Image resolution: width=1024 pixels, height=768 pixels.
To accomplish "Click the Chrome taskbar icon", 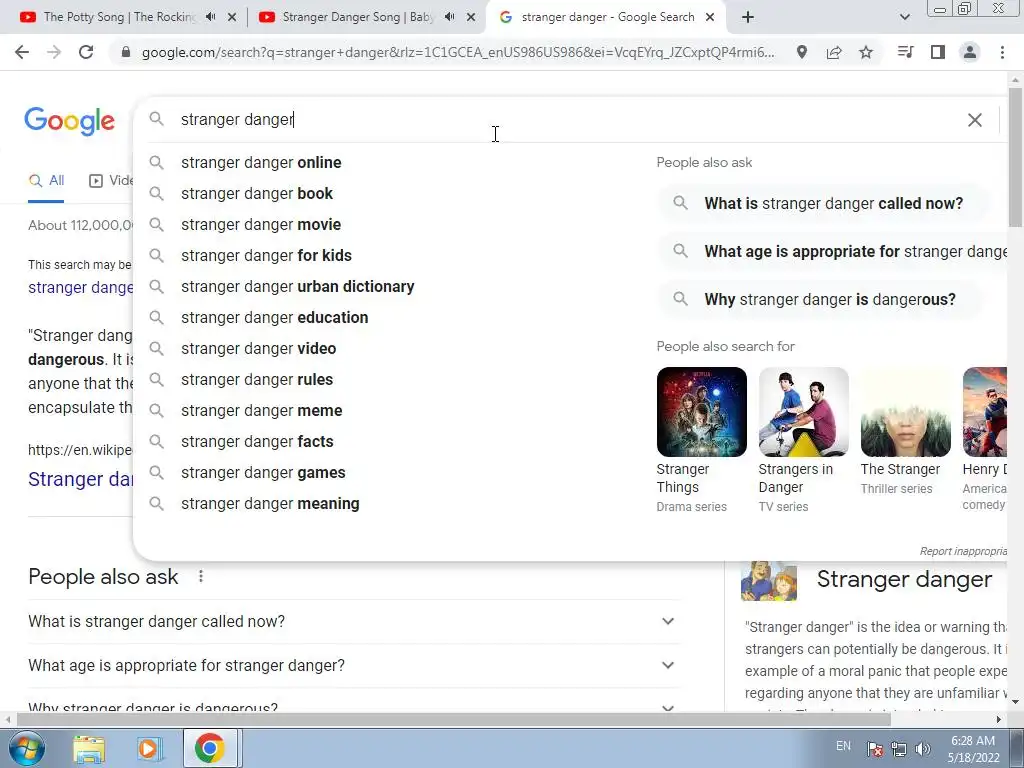I will pos(209,749).
